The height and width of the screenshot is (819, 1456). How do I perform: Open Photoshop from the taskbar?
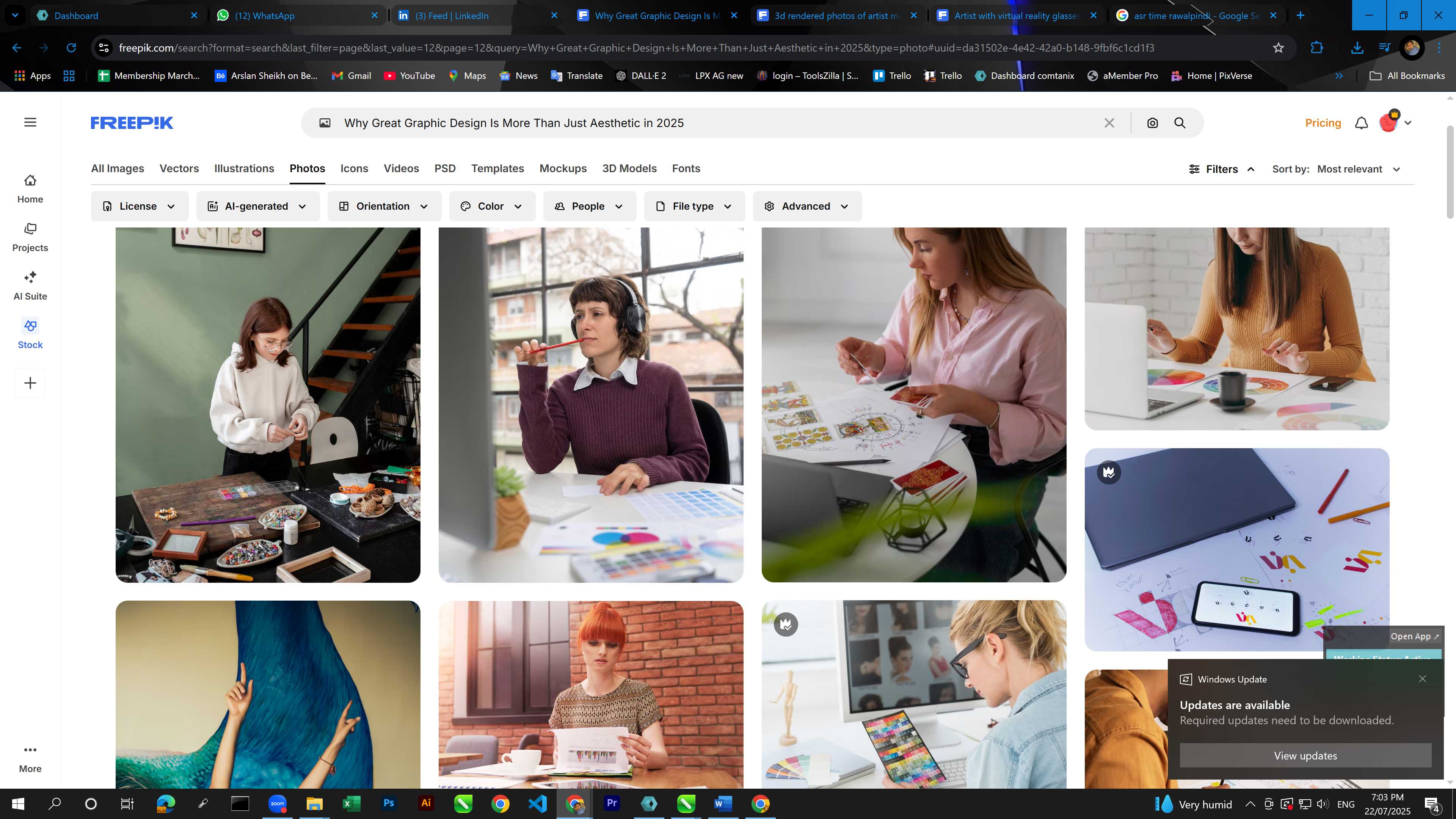point(388,803)
